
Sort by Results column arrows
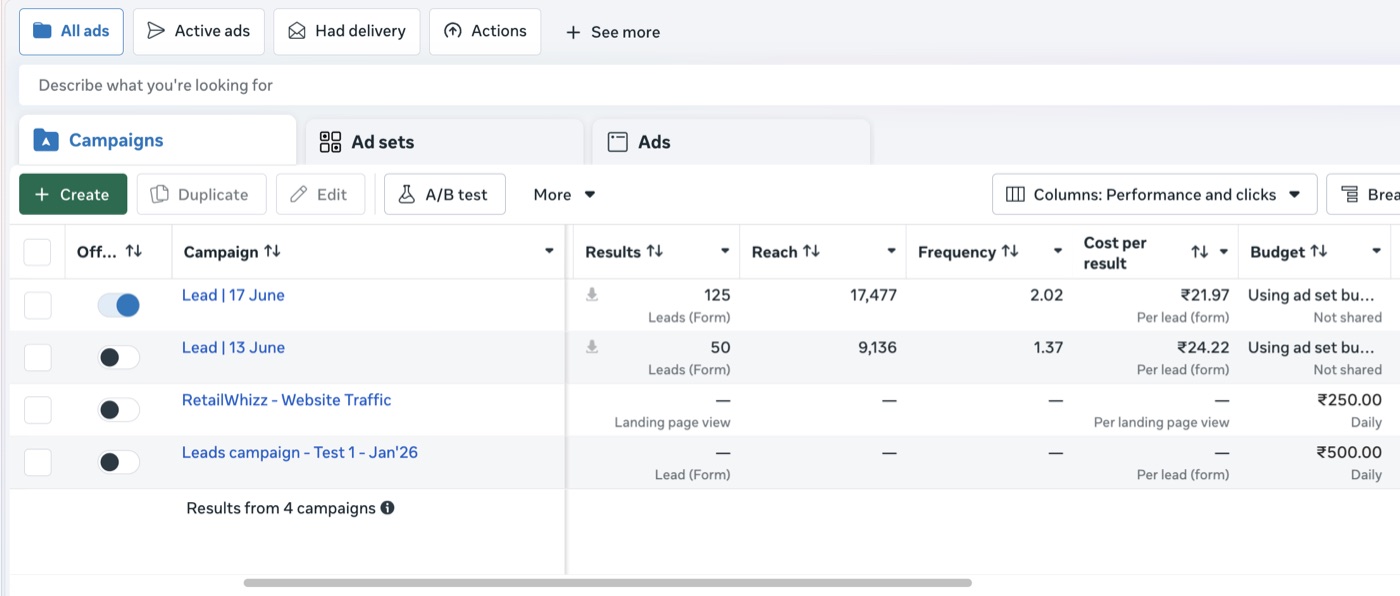pyautogui.click(x=655, y=252)
